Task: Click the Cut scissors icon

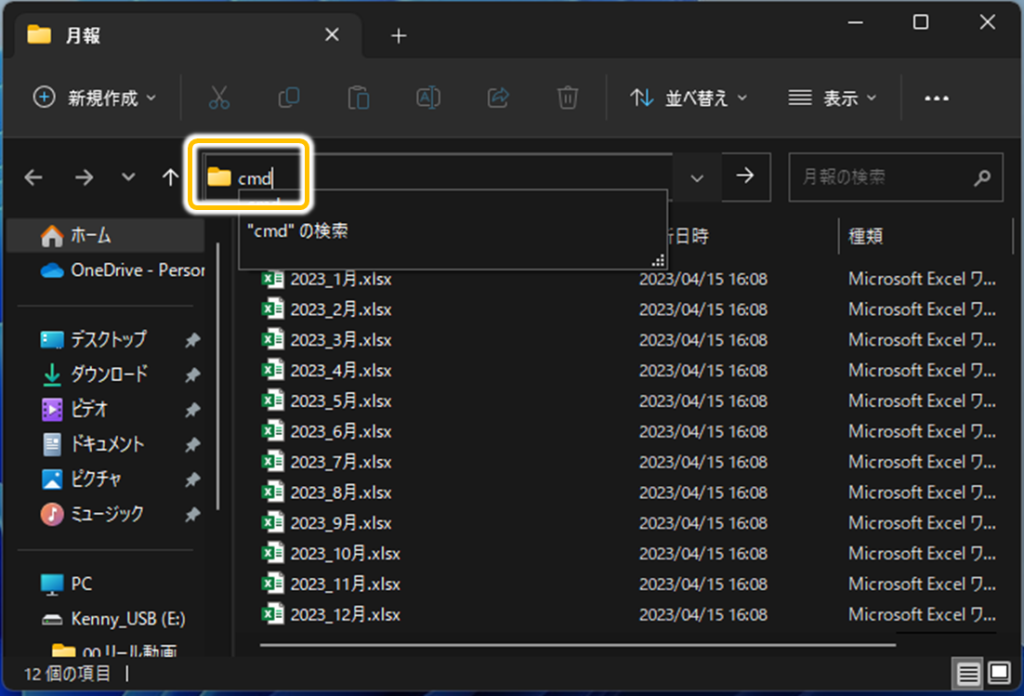Action: [x=219, y=97]
